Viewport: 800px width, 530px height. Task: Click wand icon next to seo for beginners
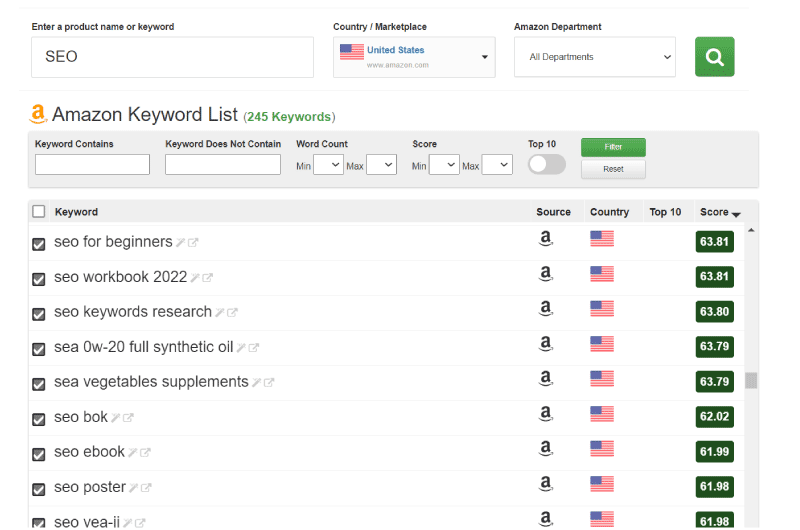(180, 242)
